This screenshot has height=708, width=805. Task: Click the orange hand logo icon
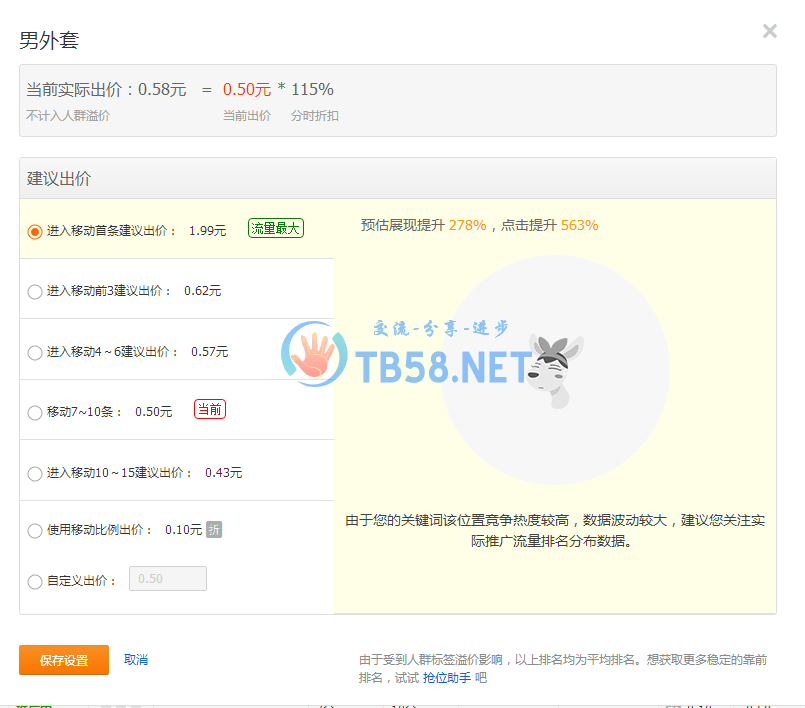click(314, 356)
